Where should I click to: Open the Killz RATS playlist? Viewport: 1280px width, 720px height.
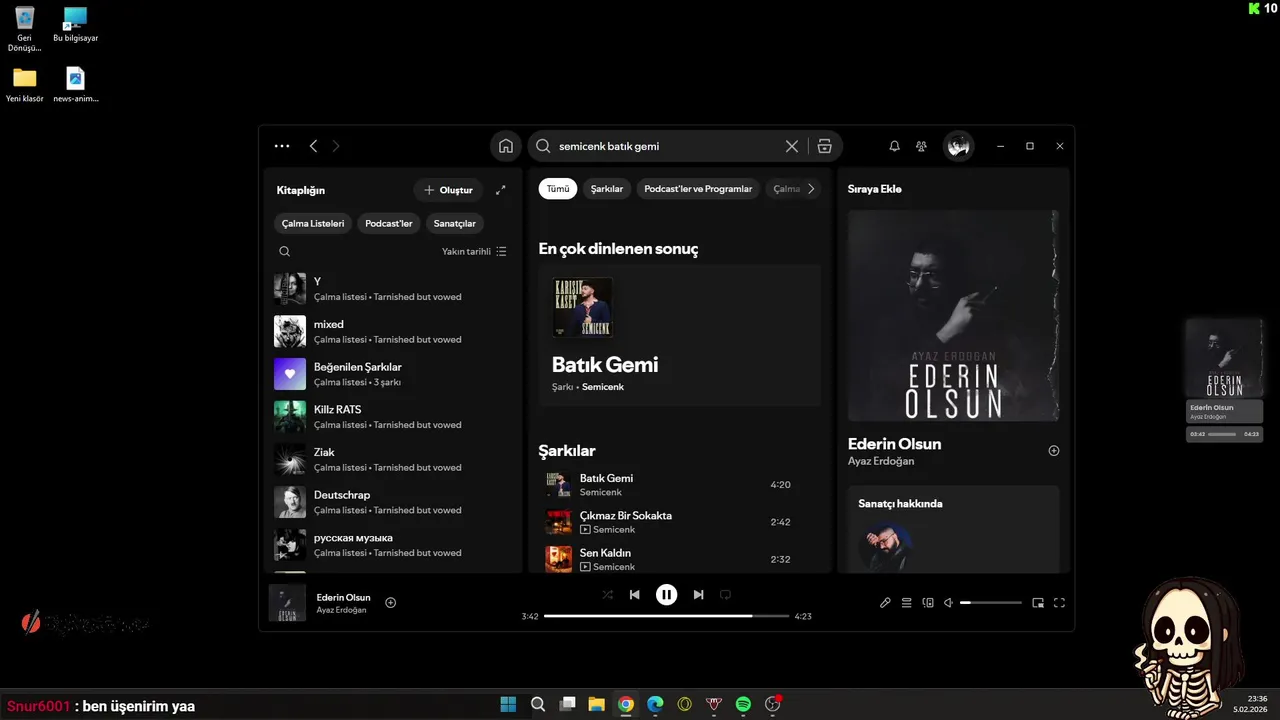(395, 417)
